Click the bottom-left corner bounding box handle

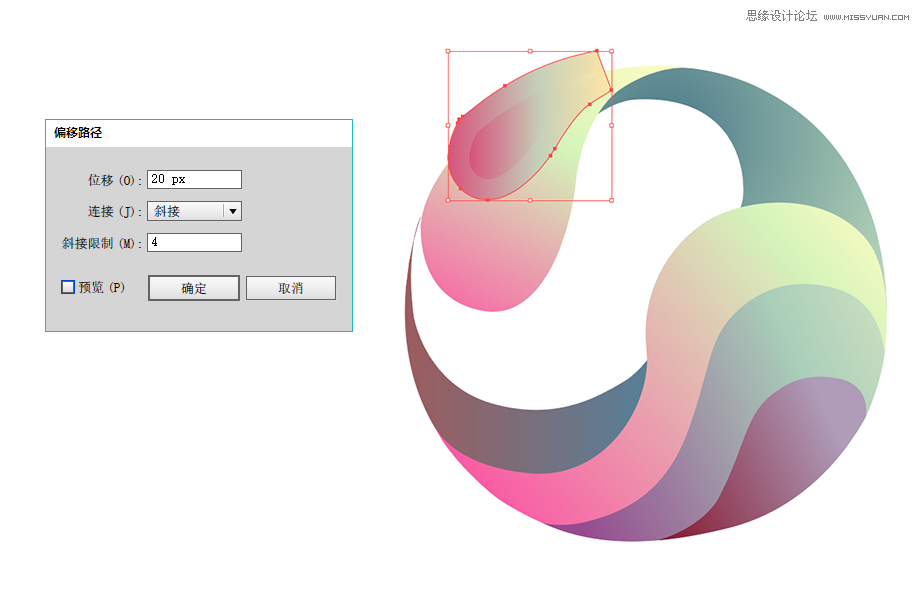pos(448,201)
